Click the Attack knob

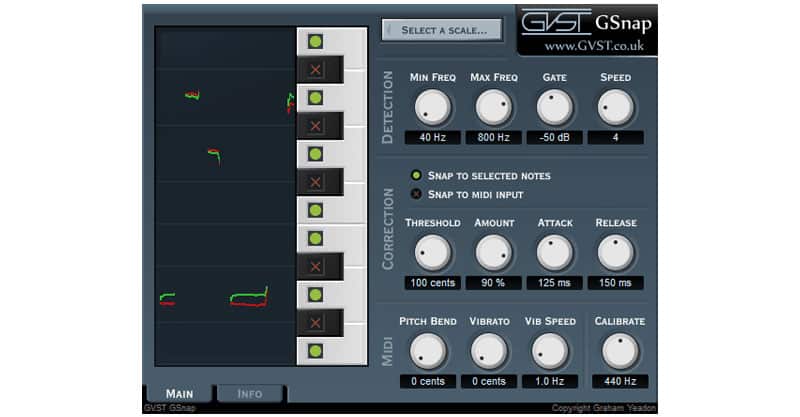point(555,253)
